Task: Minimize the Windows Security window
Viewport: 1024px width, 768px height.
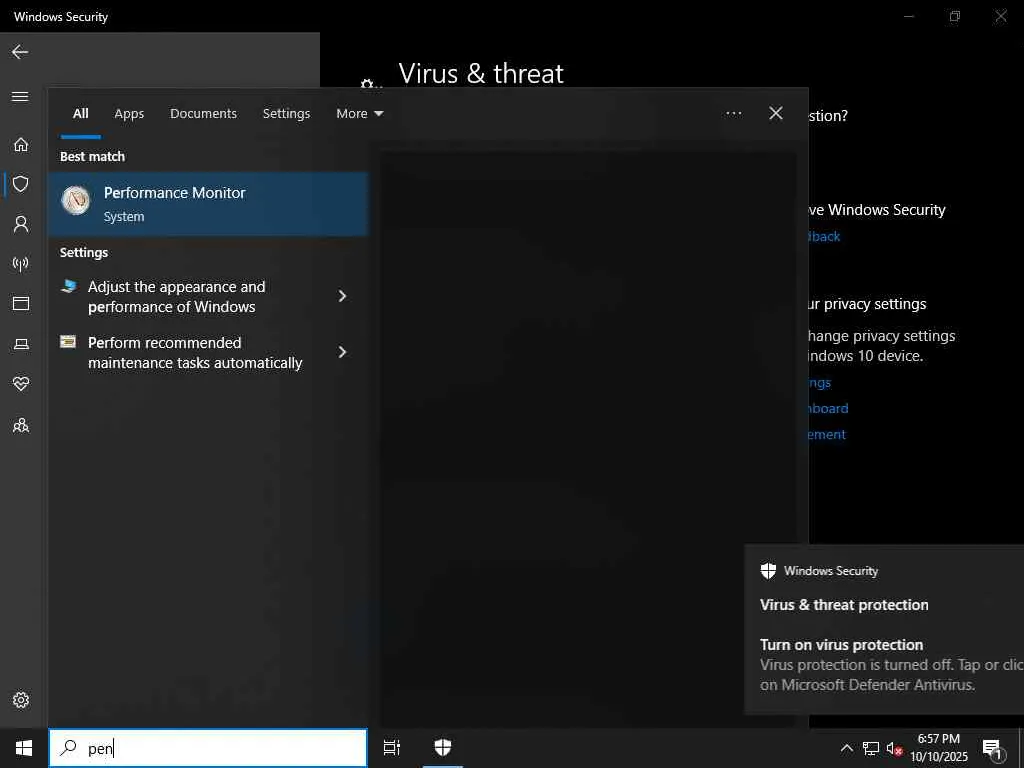Action: pyautogui.click(x=908, y=16)
